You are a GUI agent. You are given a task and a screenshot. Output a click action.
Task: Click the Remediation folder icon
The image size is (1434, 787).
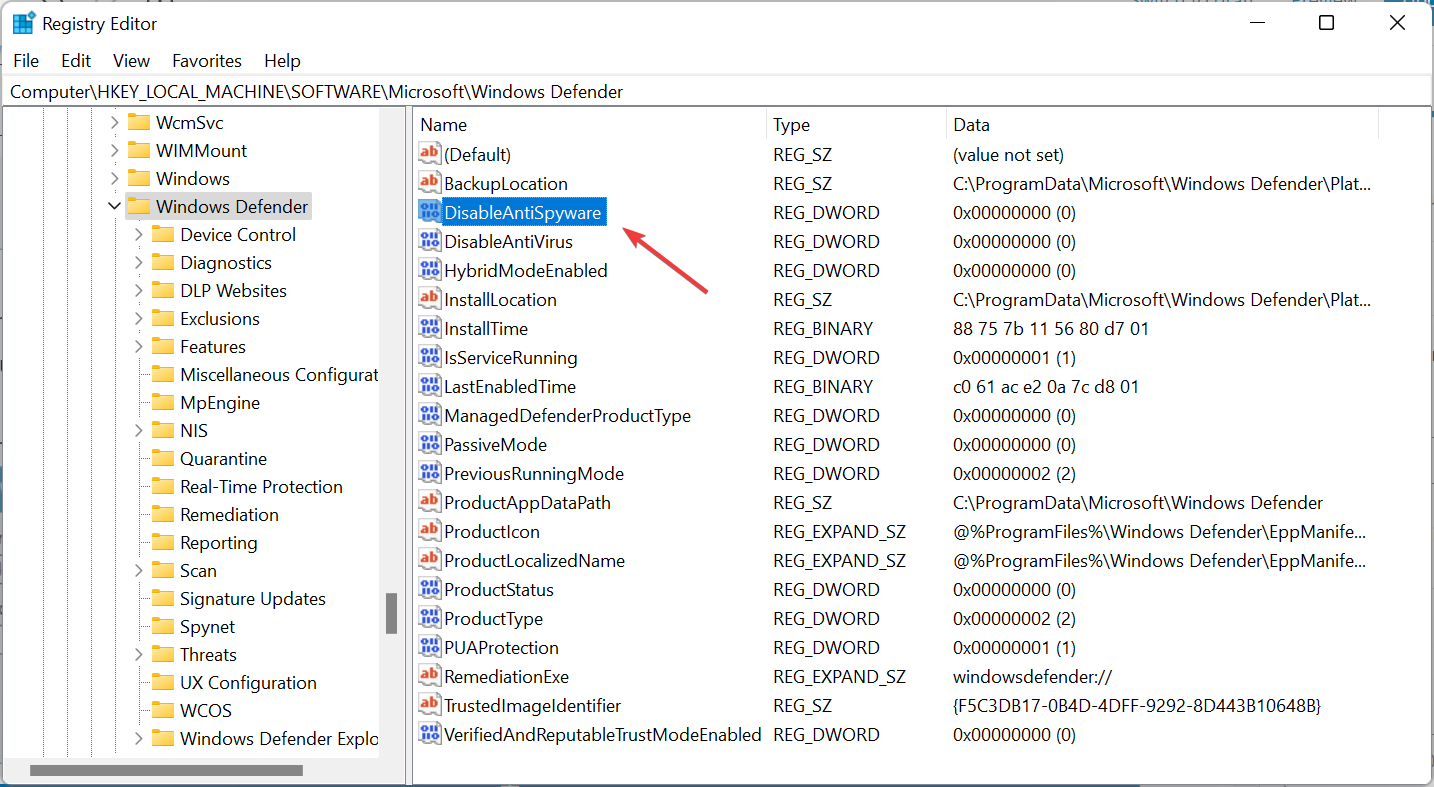[x=163, y=514]
